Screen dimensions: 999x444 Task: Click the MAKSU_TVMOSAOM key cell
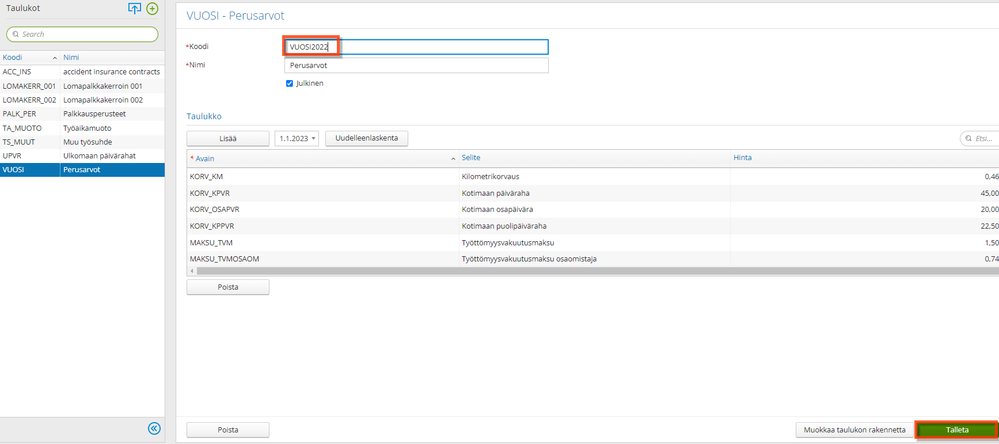pyautogui.click(x=322, y=259)
